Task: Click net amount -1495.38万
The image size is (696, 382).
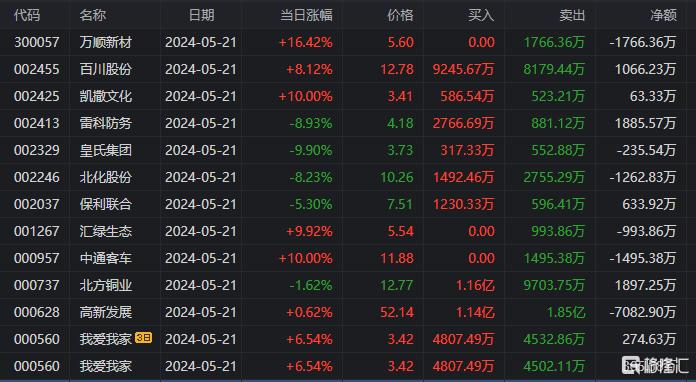Action: point(643,258)
